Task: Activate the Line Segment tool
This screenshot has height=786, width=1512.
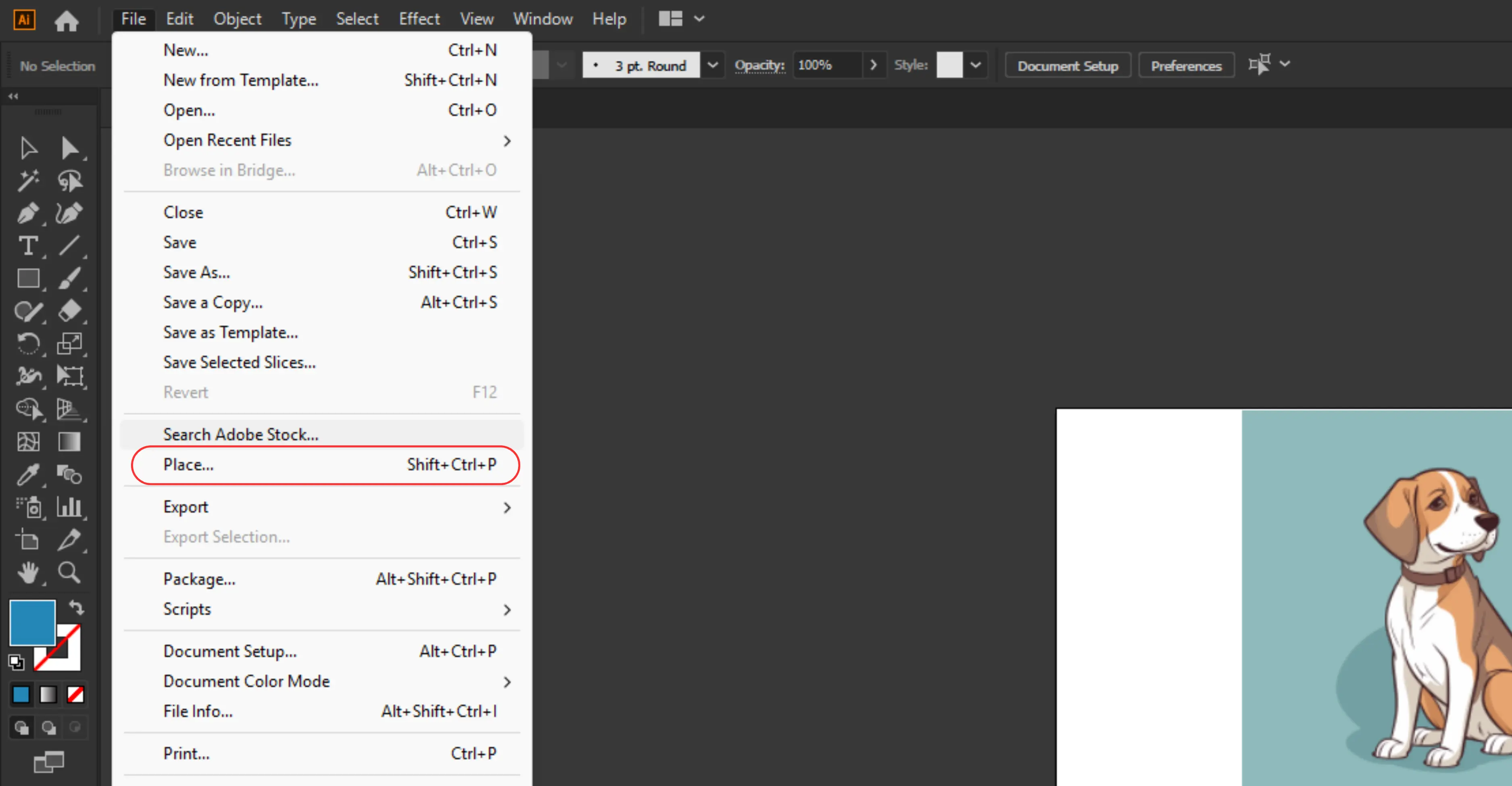Action: 69,246
